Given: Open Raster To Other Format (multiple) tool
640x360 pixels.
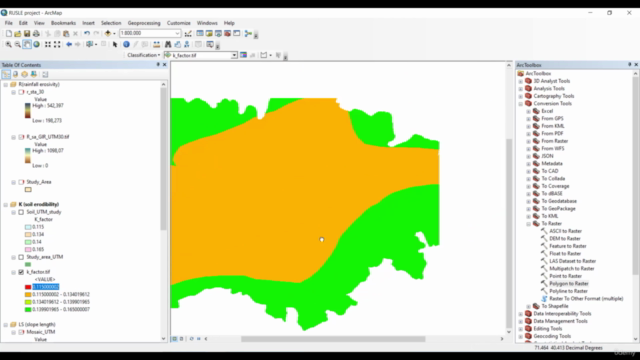Looking at the screenshot, I should [586, 299].
